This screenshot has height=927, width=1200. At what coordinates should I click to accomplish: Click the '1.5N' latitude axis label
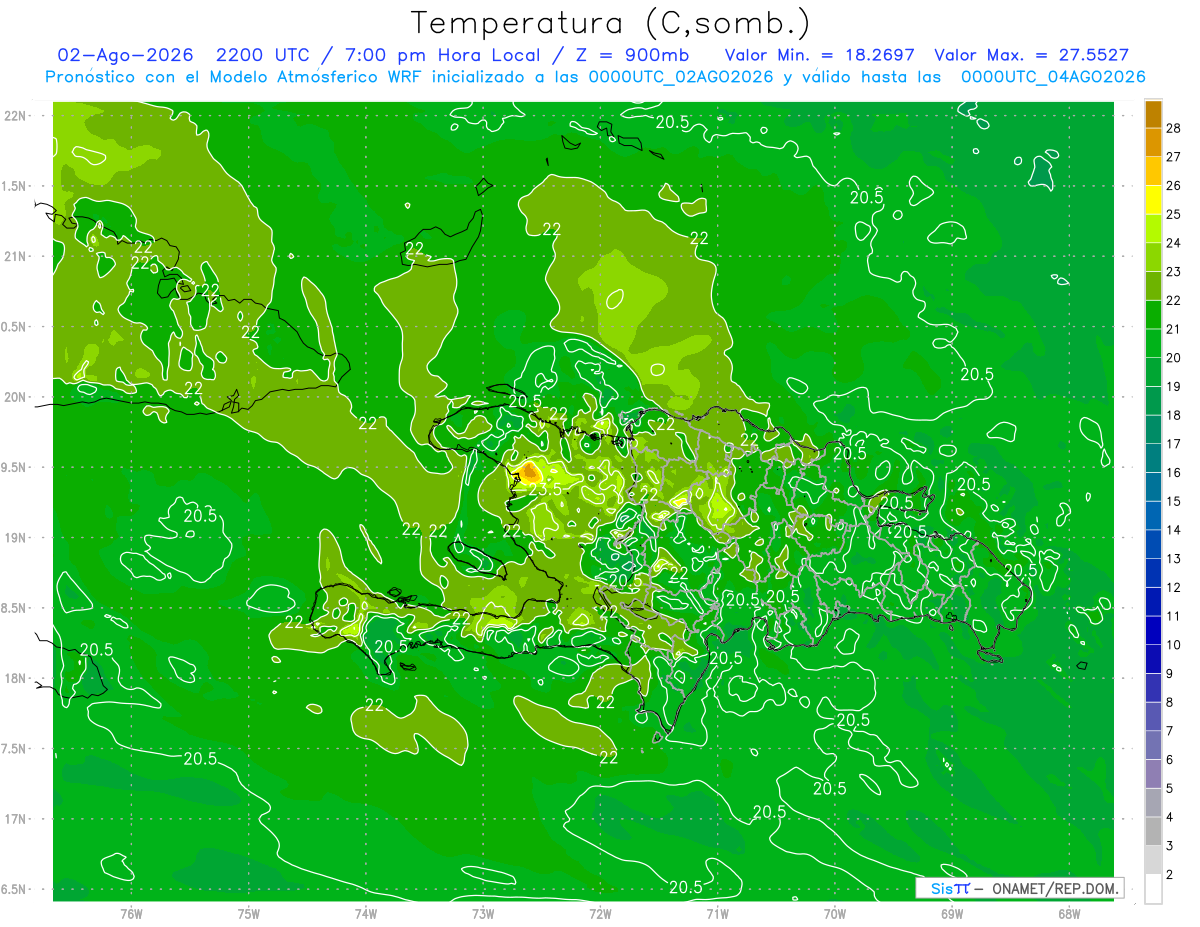pyautogui.click(x=15, y=186)
